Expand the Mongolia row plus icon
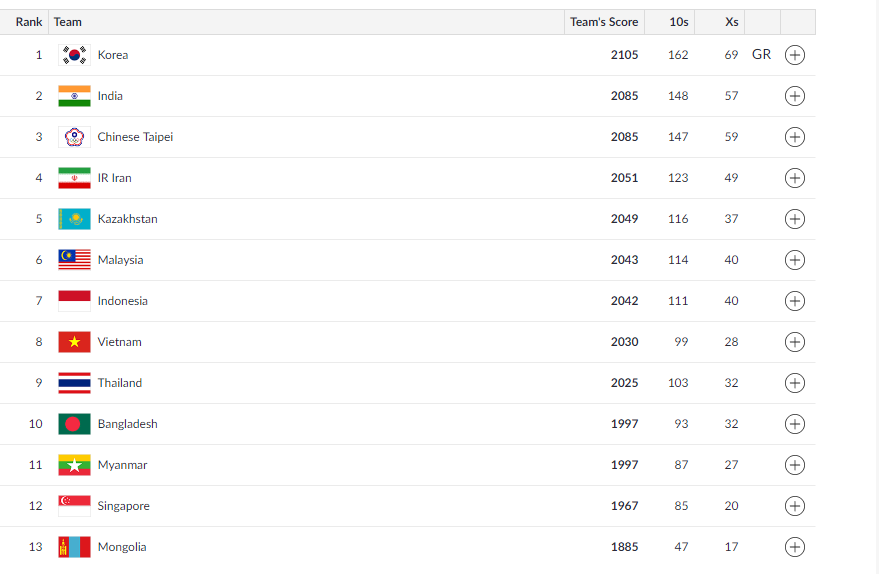This screenshot has height=574, width=879. 794,547
